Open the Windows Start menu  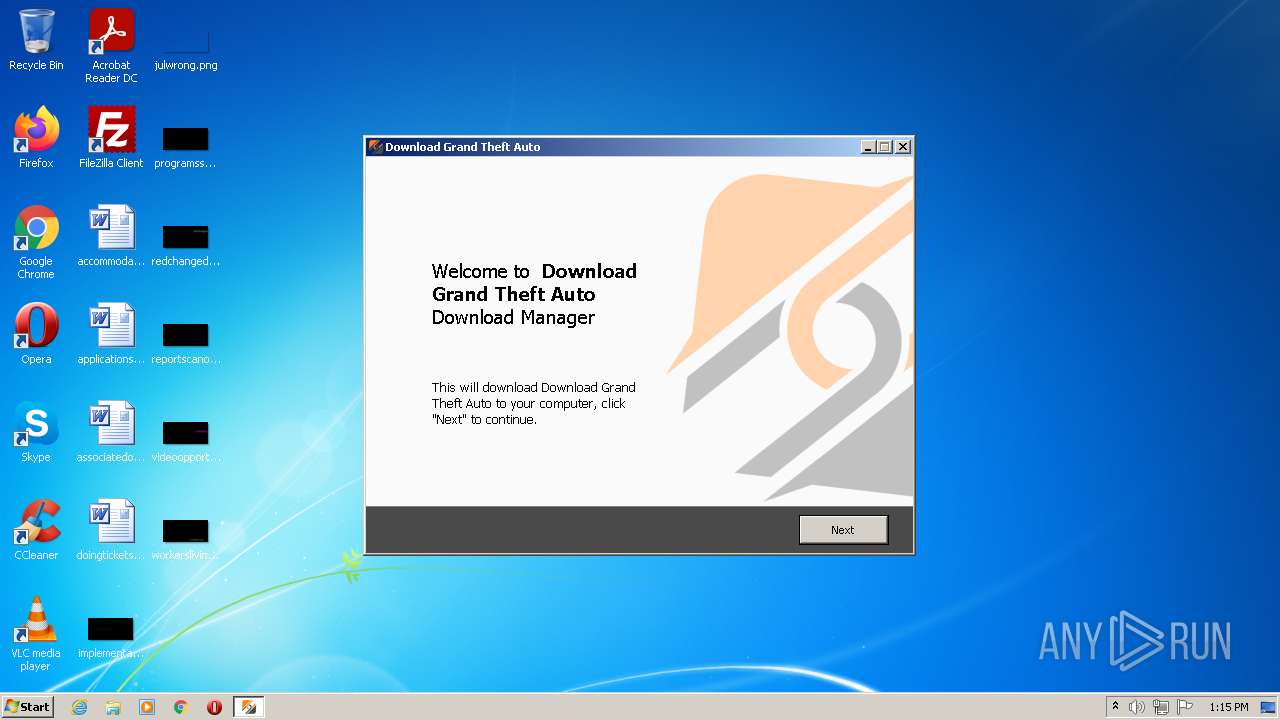(x=27, y=707)
